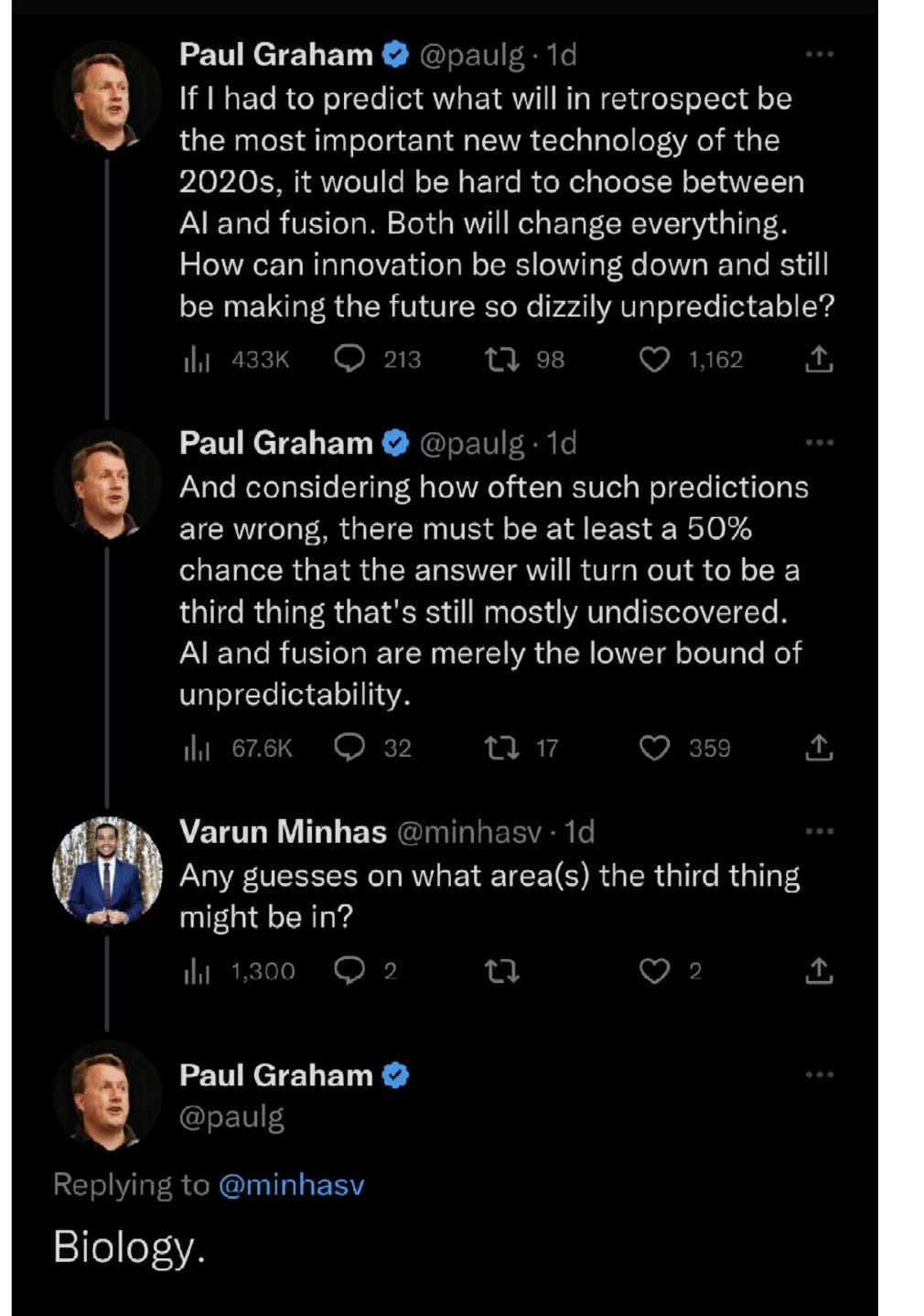This screenshot has height=1316, width=924.
Task: Share Varun Minhas's reply
Action: [x=819, y=971]
